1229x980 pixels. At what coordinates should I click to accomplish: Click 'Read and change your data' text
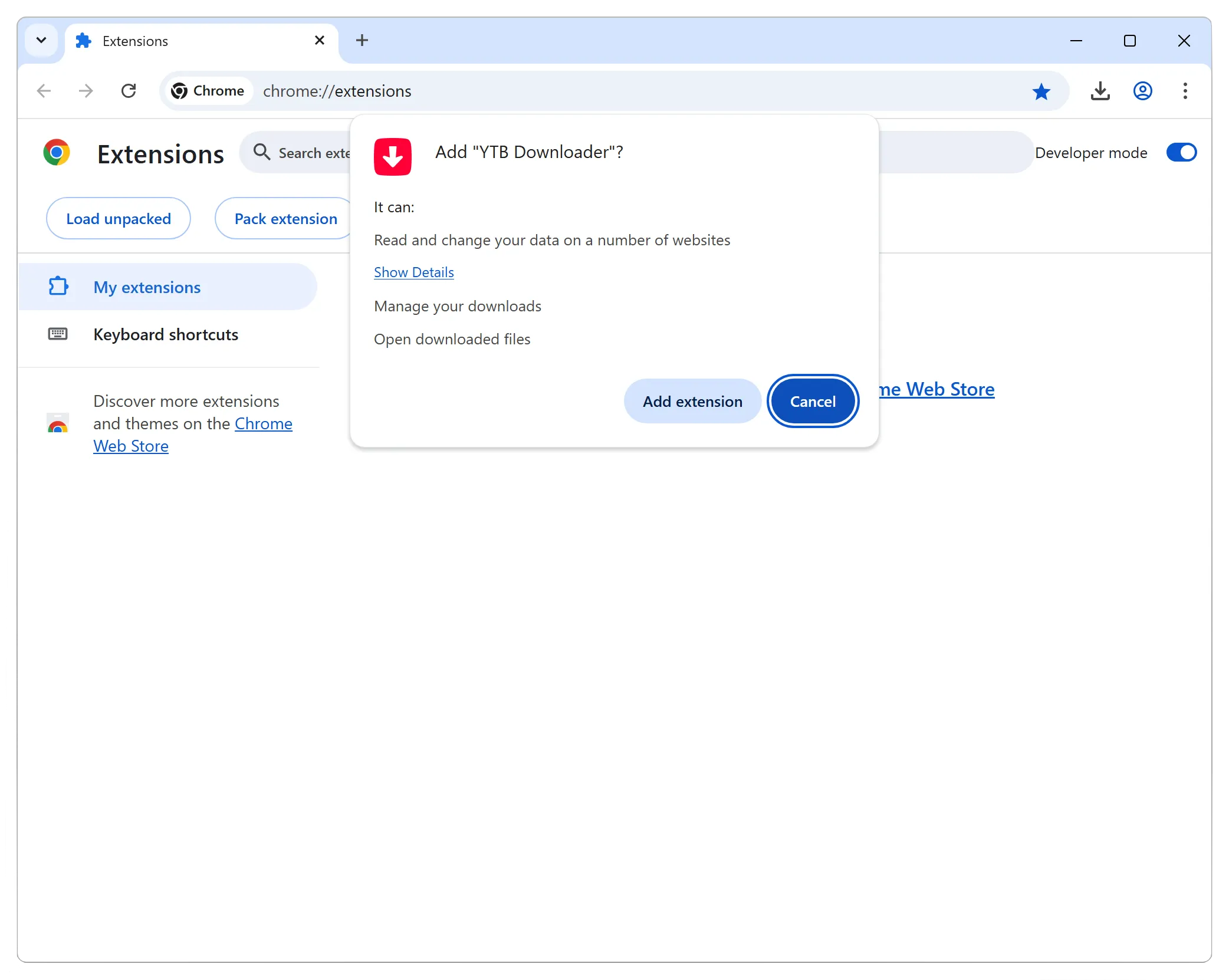tap(552, 241)
